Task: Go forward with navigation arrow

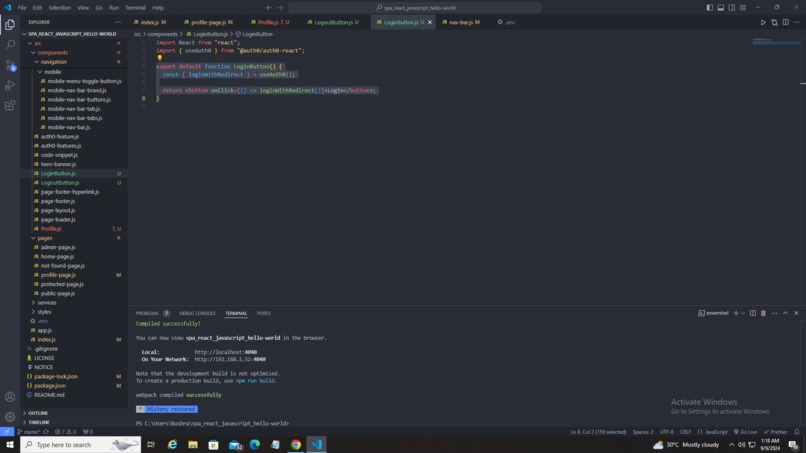Action: (280, 8)
